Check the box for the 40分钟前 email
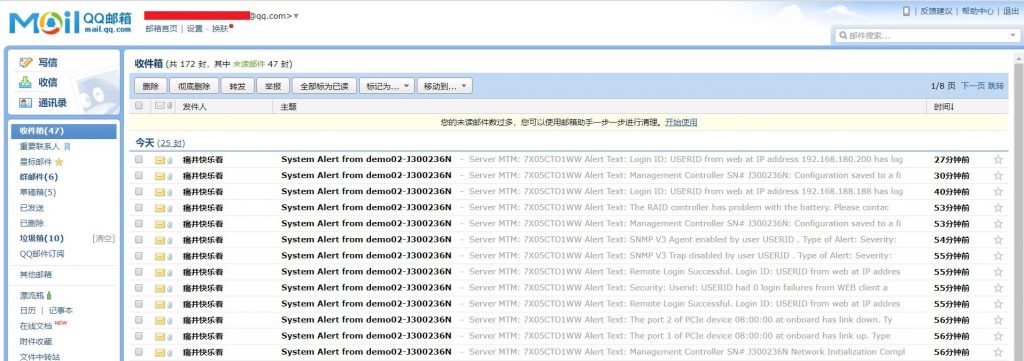Screen dimensions: 1024x361 [x=138, y=192]
